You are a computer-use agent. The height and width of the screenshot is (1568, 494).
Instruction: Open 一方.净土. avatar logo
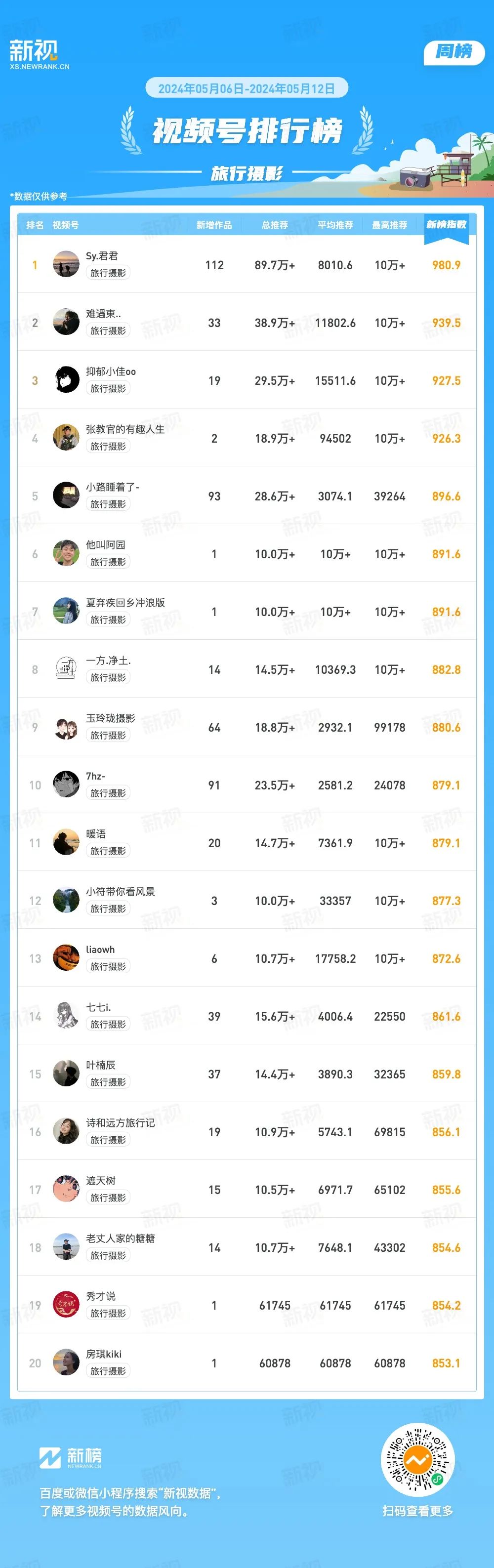[66, 669]
